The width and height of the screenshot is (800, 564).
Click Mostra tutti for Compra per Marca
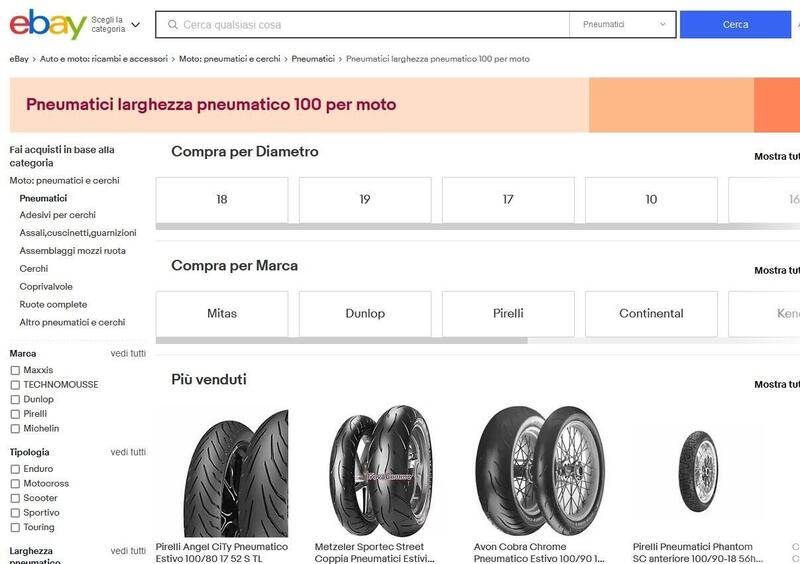[777, 271]
